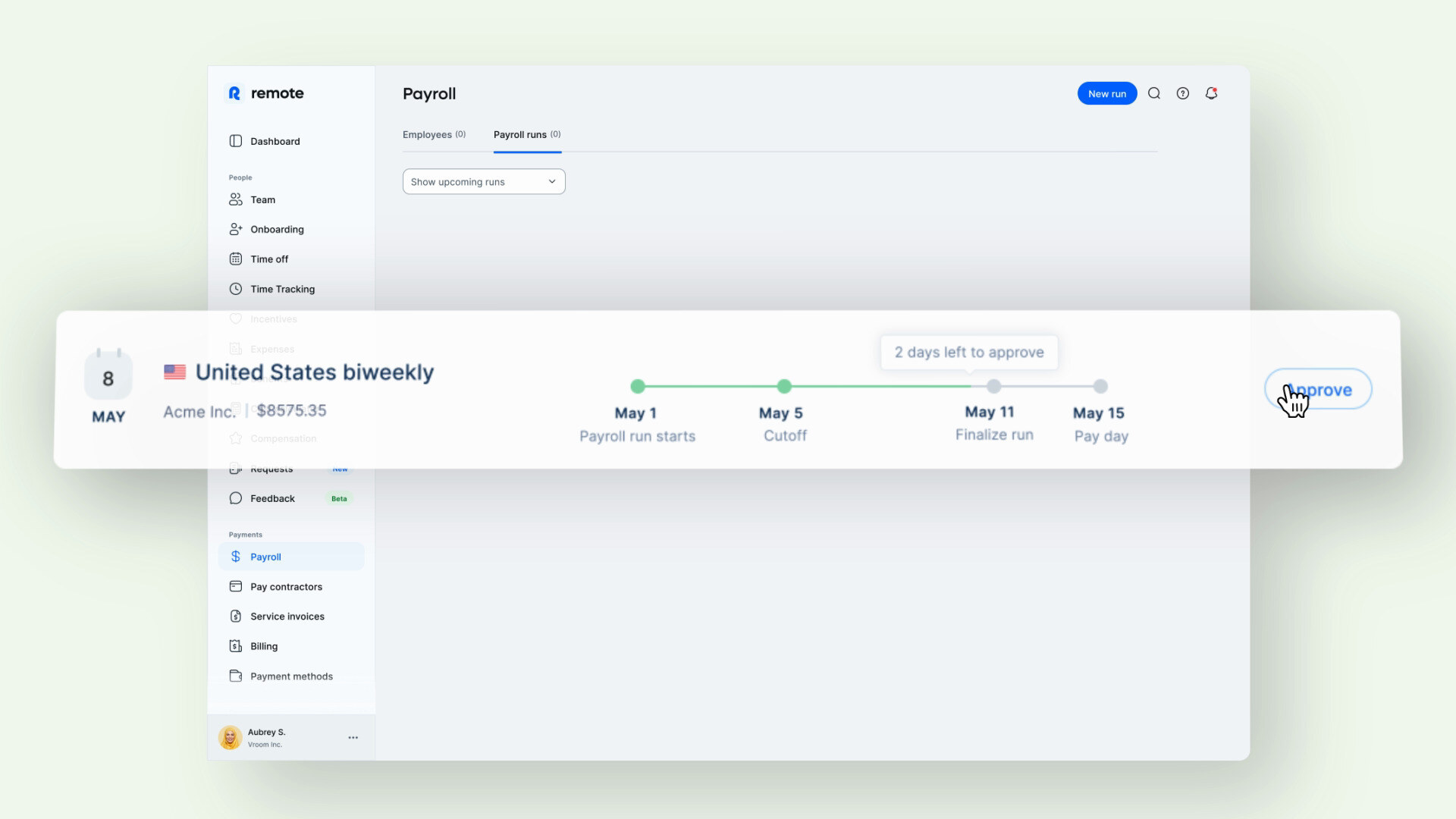The height and width of the screenshot is (819, 1456).
Task: Click the Remote logo
Action: point(265,93)
